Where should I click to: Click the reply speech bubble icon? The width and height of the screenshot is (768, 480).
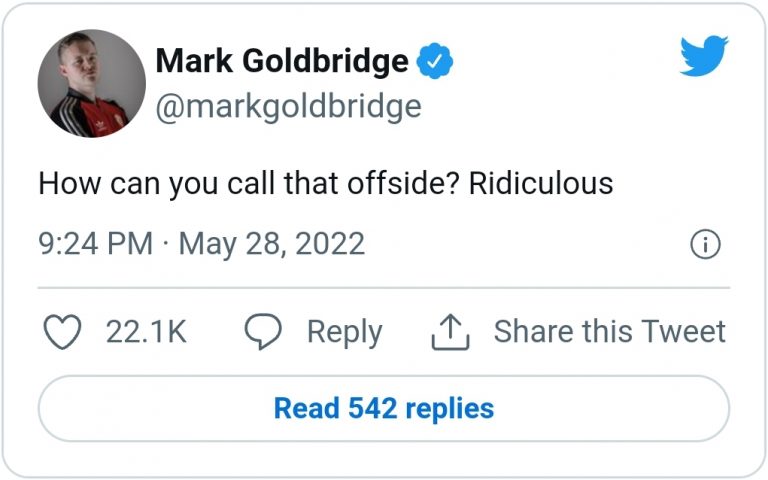pos(263,333)
